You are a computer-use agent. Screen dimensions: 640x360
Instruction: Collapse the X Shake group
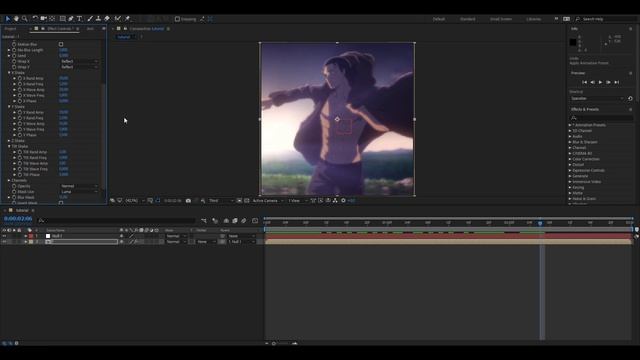[x=9, y=73]
